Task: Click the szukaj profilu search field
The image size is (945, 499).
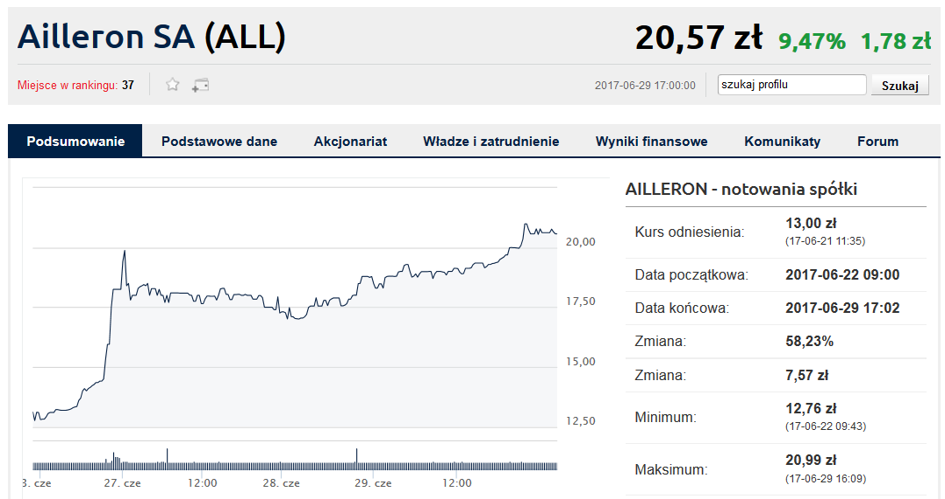Action: tap(792, 84)
